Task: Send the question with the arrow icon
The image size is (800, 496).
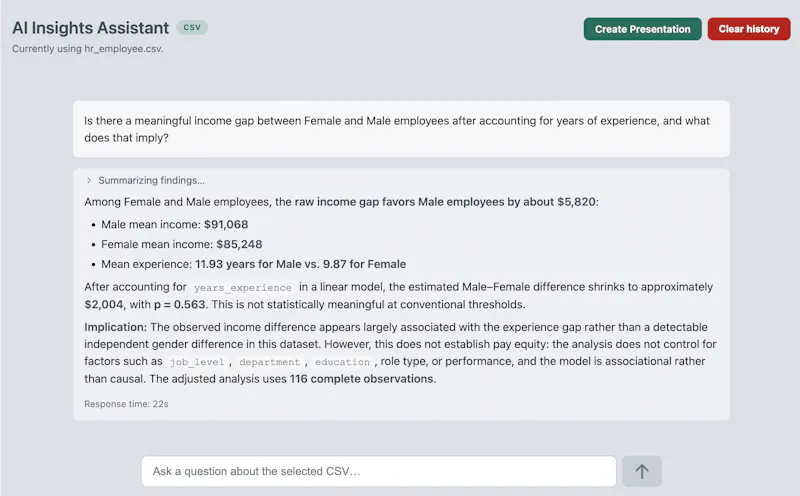Action: (x=642, y=471)
